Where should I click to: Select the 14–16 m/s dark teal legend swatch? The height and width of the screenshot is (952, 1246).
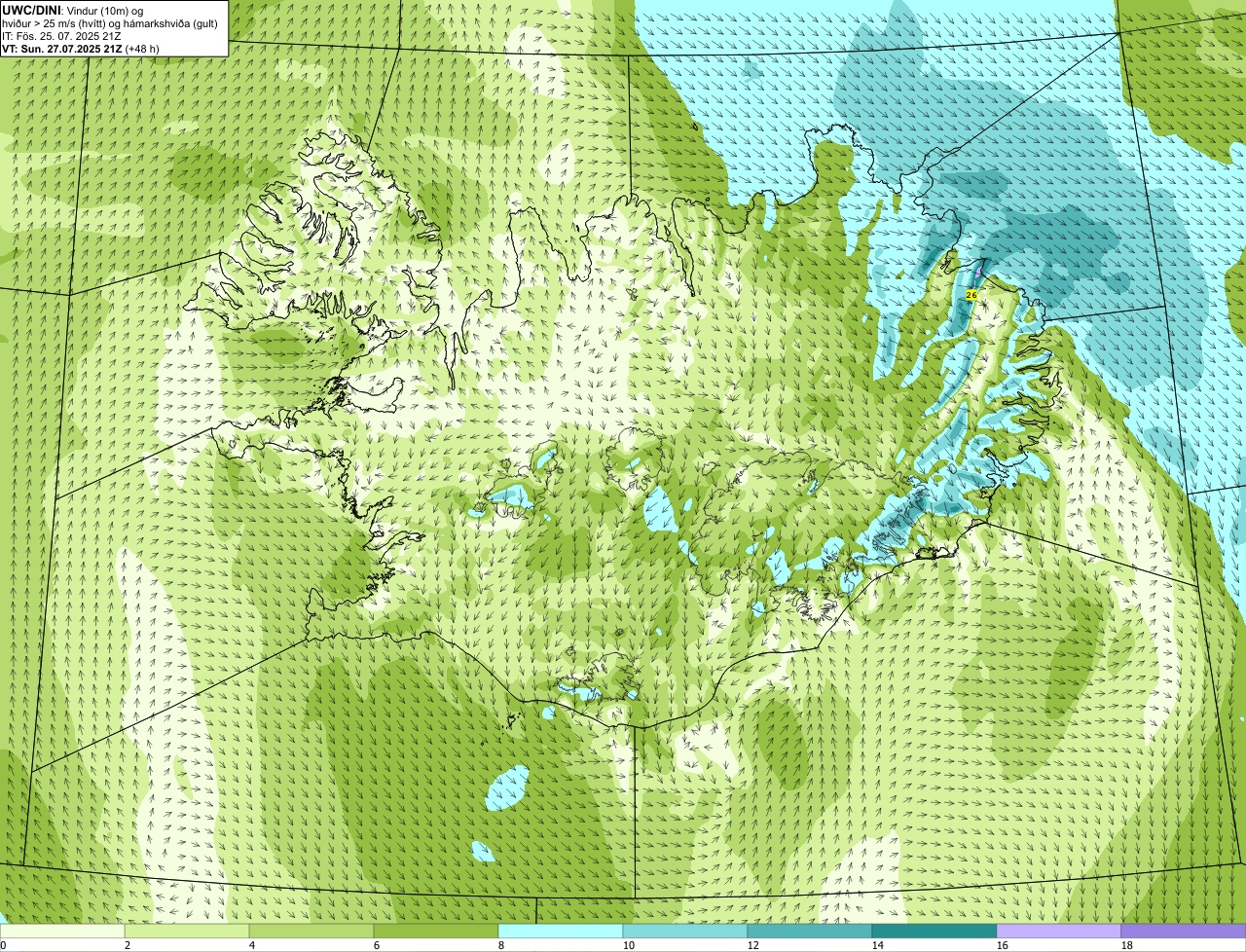coord(934,931)
